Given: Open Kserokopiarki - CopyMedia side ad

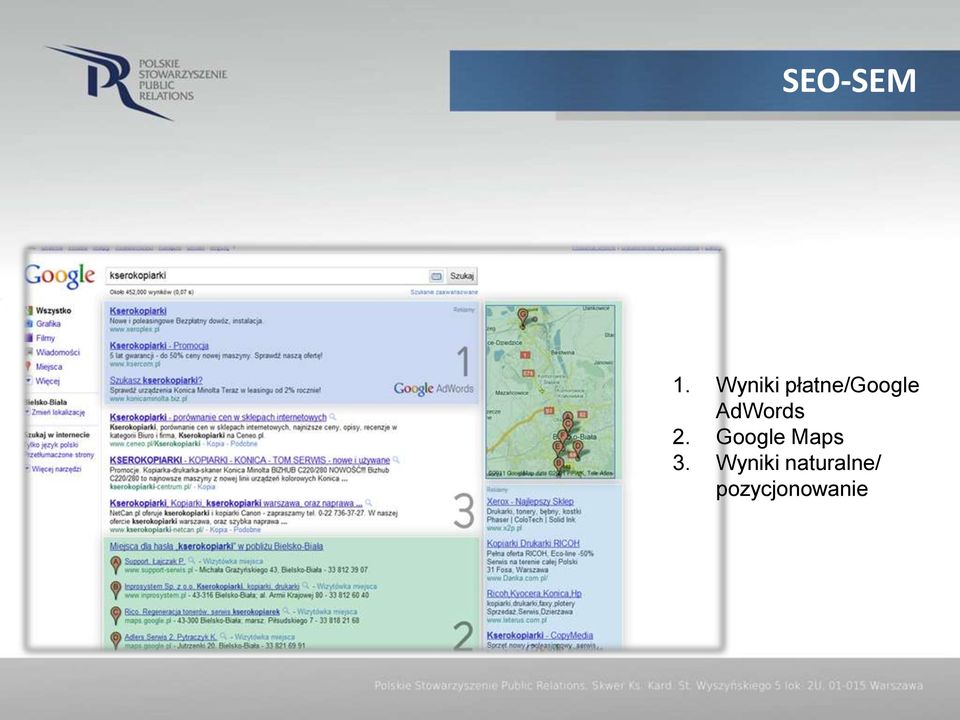Looking at the screenshot, I should click(x=540, y=636).
